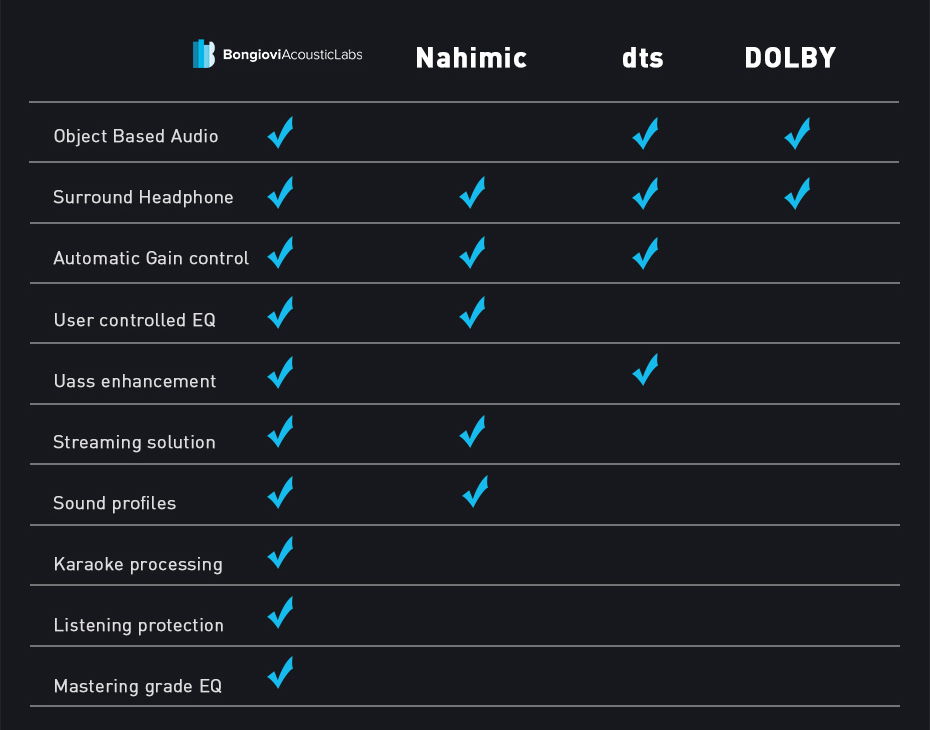Click the Surround Headphone row label
Image resolution: width=930 pixels, height=730 pixels.
[x=143, y=197]
